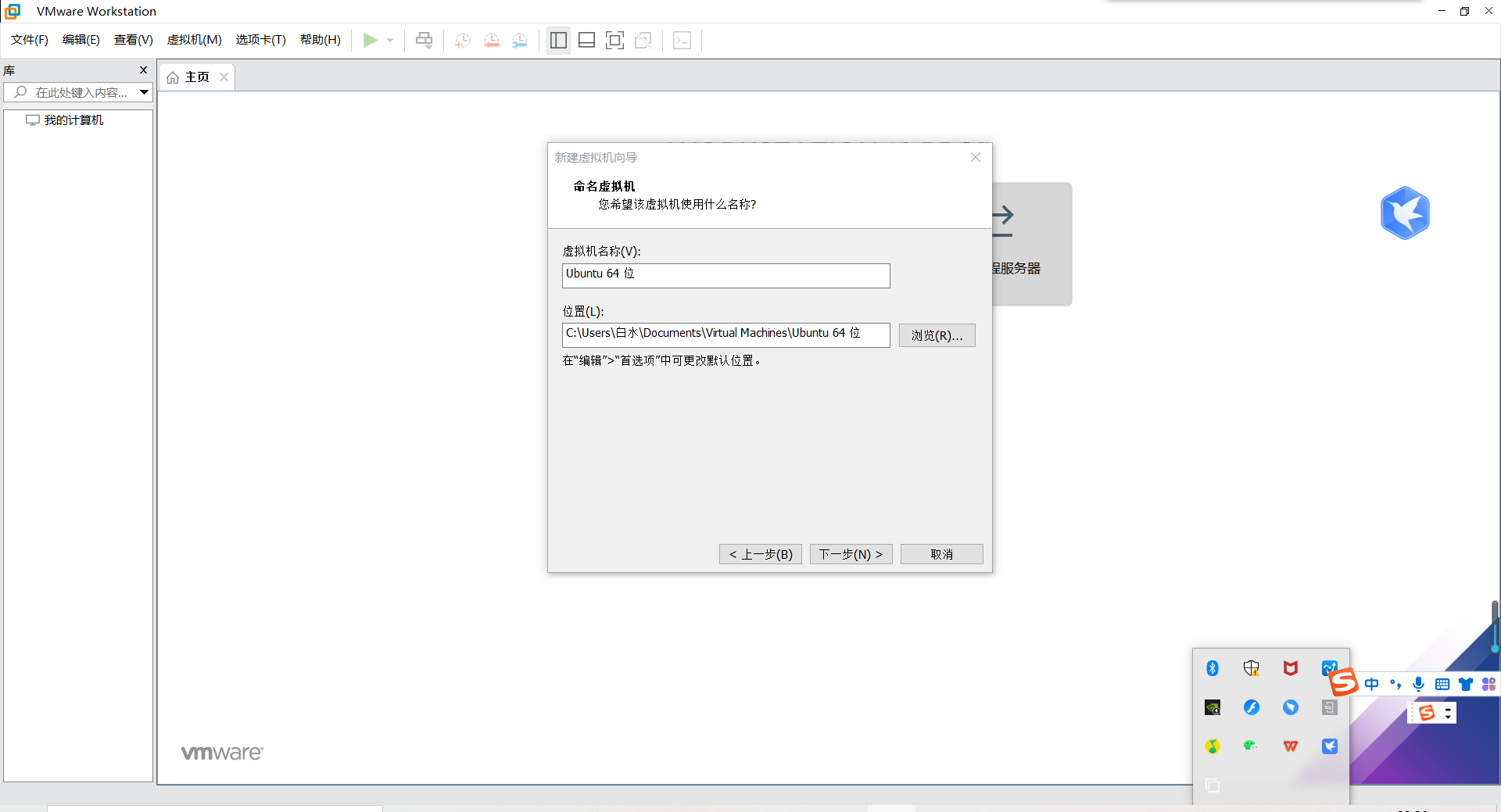
Task: Switch to the 主页 tab
Action: 197,77
